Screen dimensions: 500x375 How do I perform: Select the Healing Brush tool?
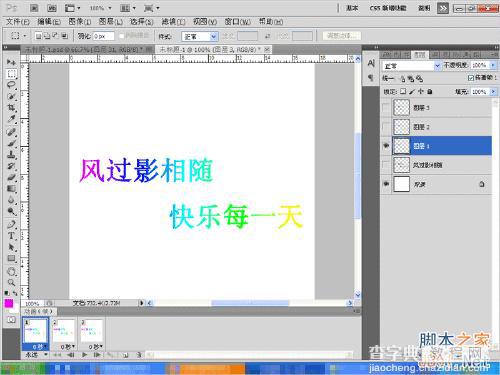[11, 132]
